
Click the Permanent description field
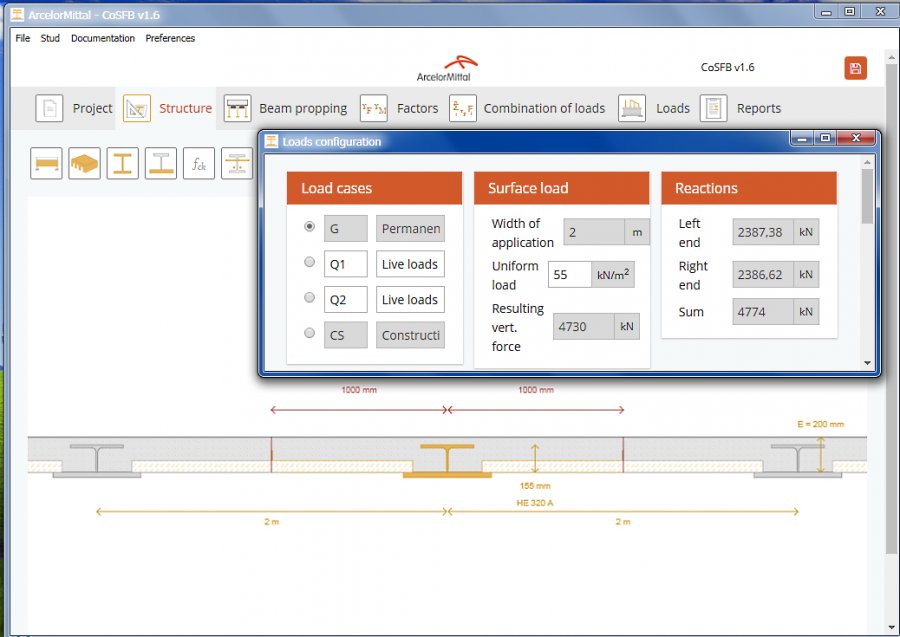coord(410,228)
